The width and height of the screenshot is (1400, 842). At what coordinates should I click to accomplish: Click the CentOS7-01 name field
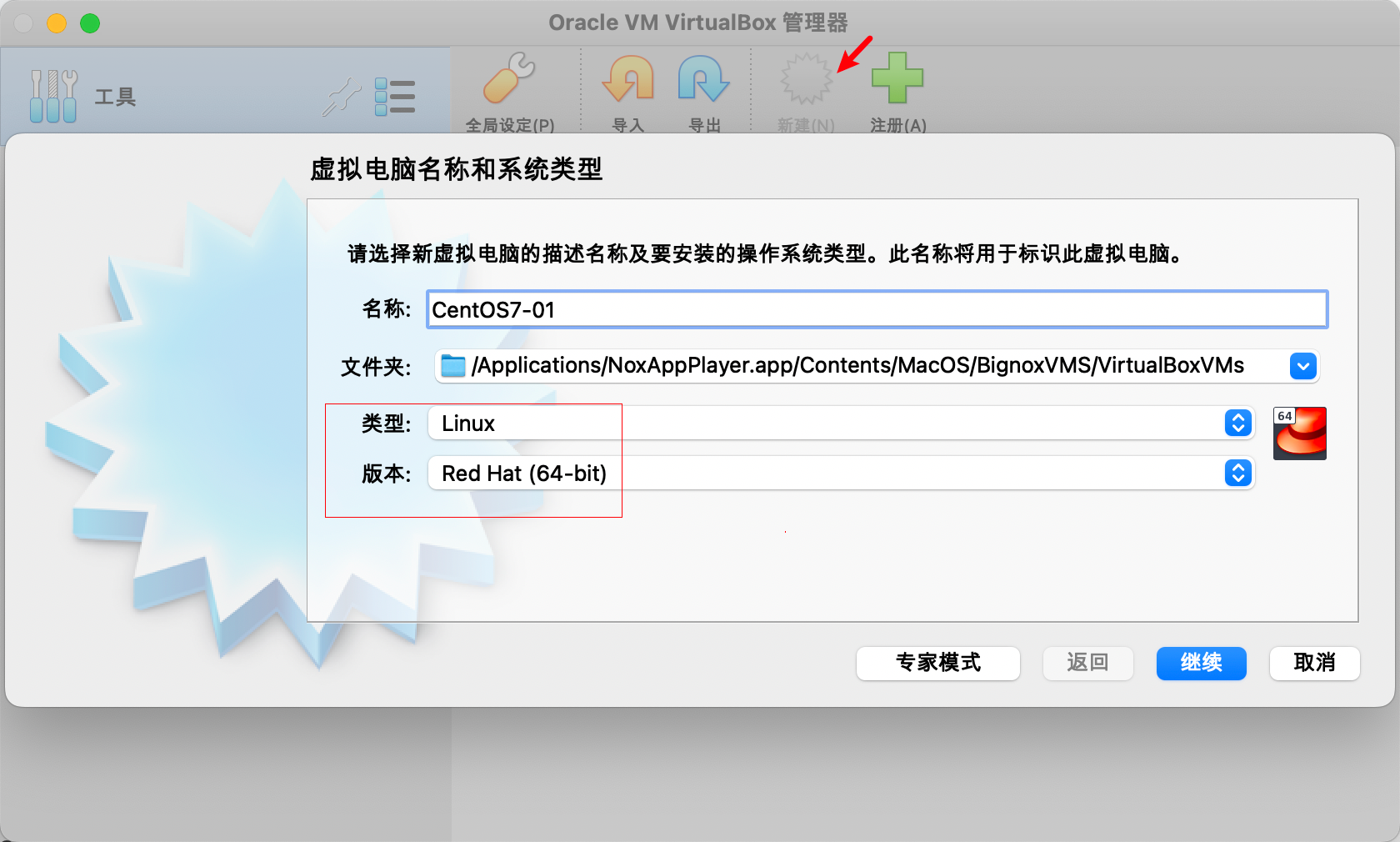(877, 309)
